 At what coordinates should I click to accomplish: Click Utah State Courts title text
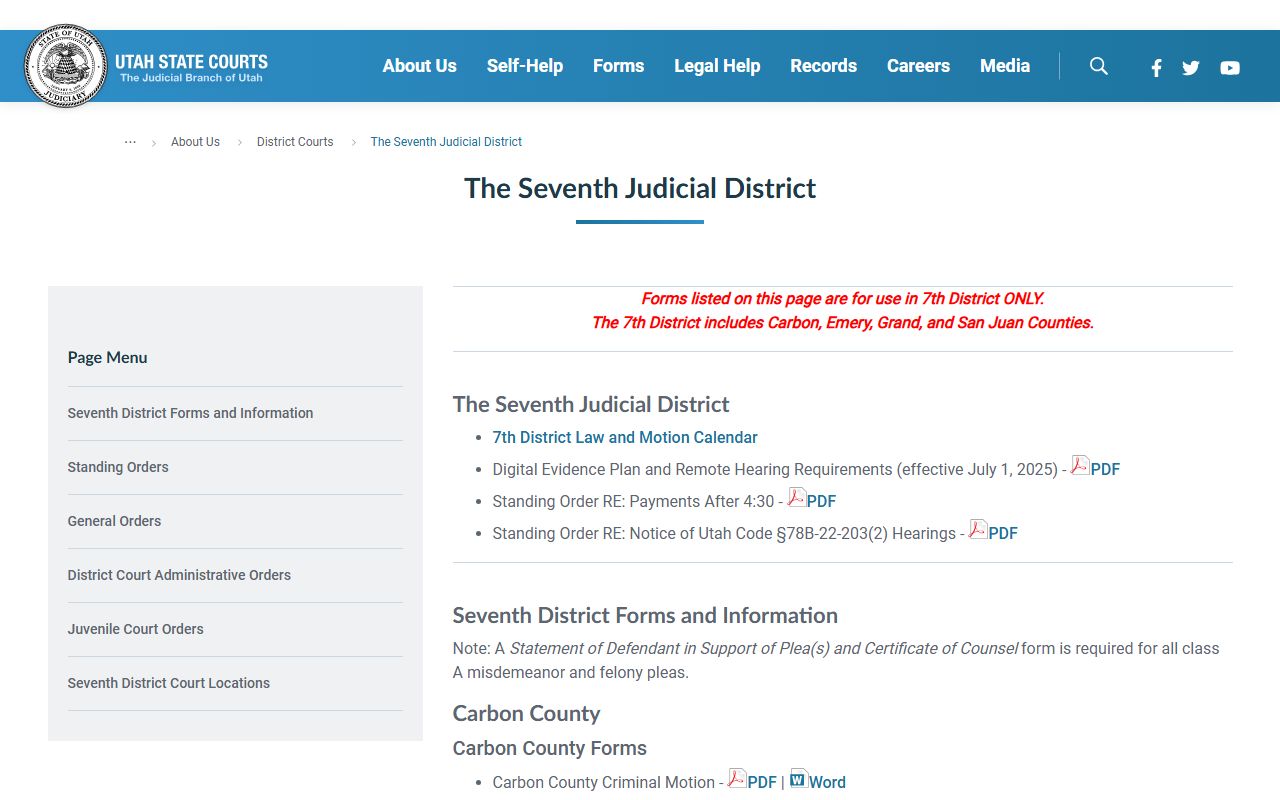pyautogui.click(x=191, y=61)
